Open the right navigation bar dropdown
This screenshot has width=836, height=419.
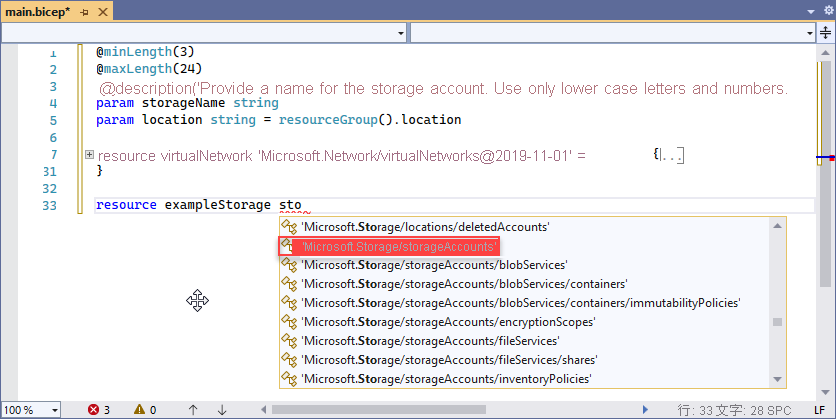[809, 33]
